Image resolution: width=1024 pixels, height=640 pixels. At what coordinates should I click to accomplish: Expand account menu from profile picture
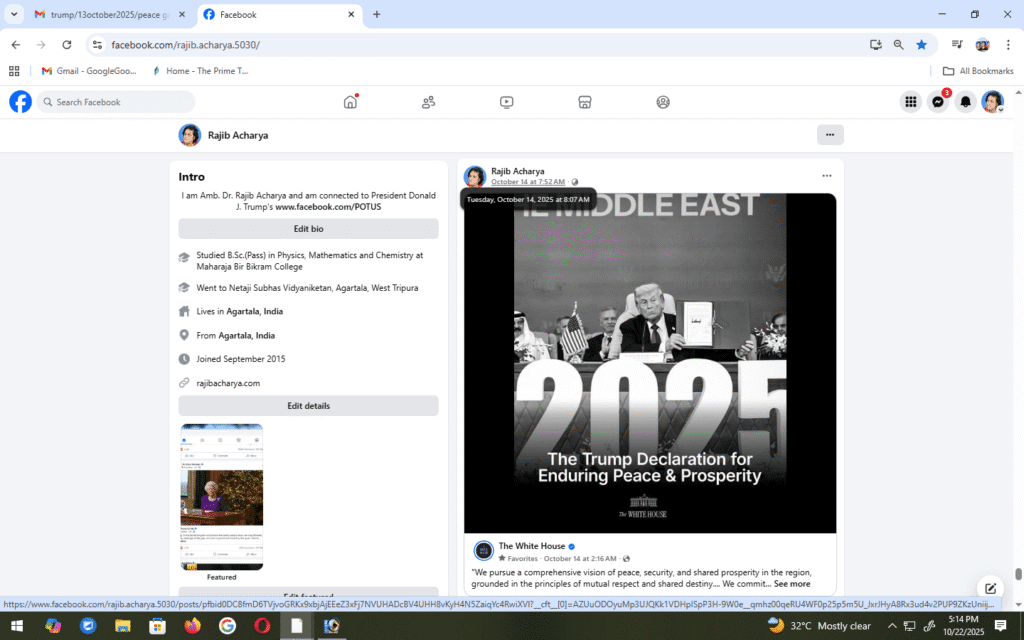click(x=992, y=102)
